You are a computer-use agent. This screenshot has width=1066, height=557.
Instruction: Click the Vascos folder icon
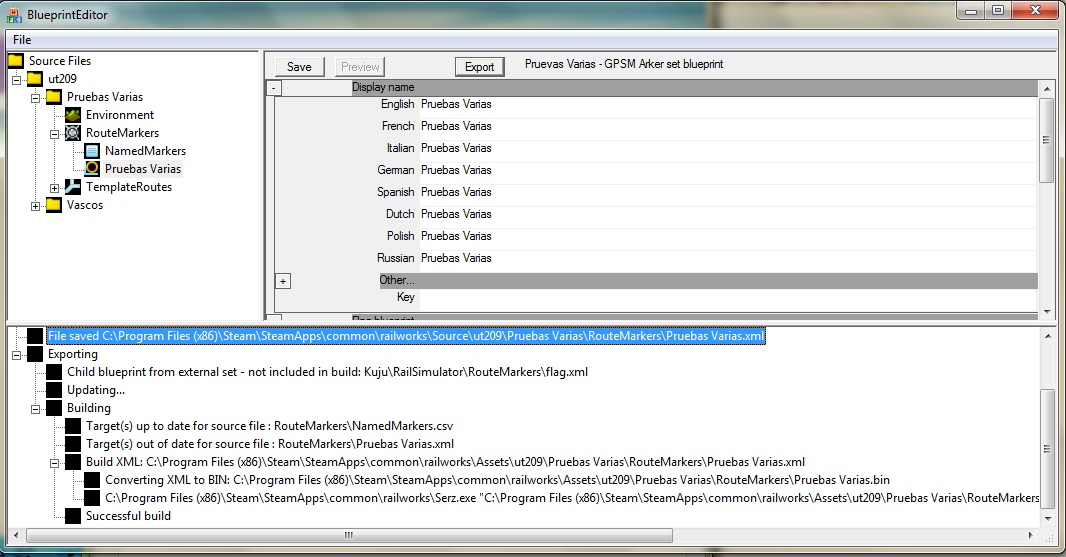[x=53, y=205]
